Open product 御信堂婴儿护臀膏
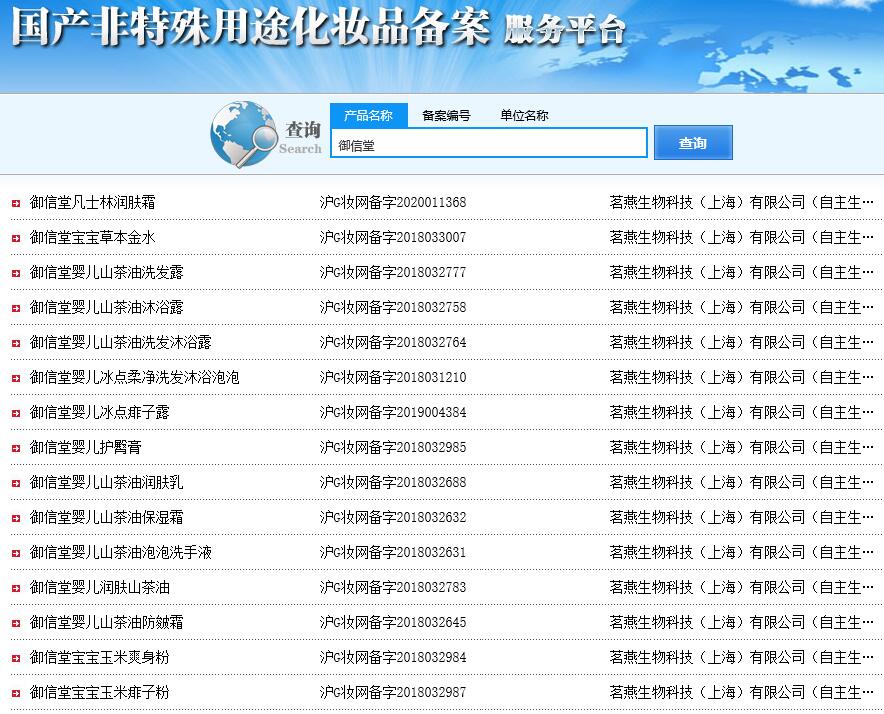The width and height of the screenshot is (884, 714). point(86,447)
